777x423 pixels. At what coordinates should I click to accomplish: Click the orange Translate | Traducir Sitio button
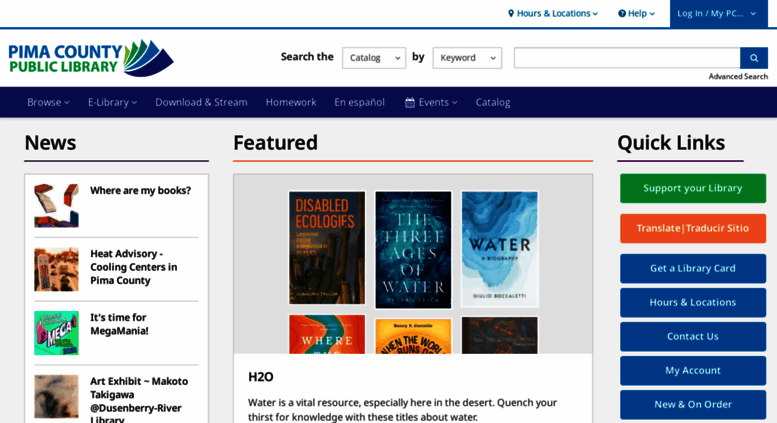[x=692, y=228]
